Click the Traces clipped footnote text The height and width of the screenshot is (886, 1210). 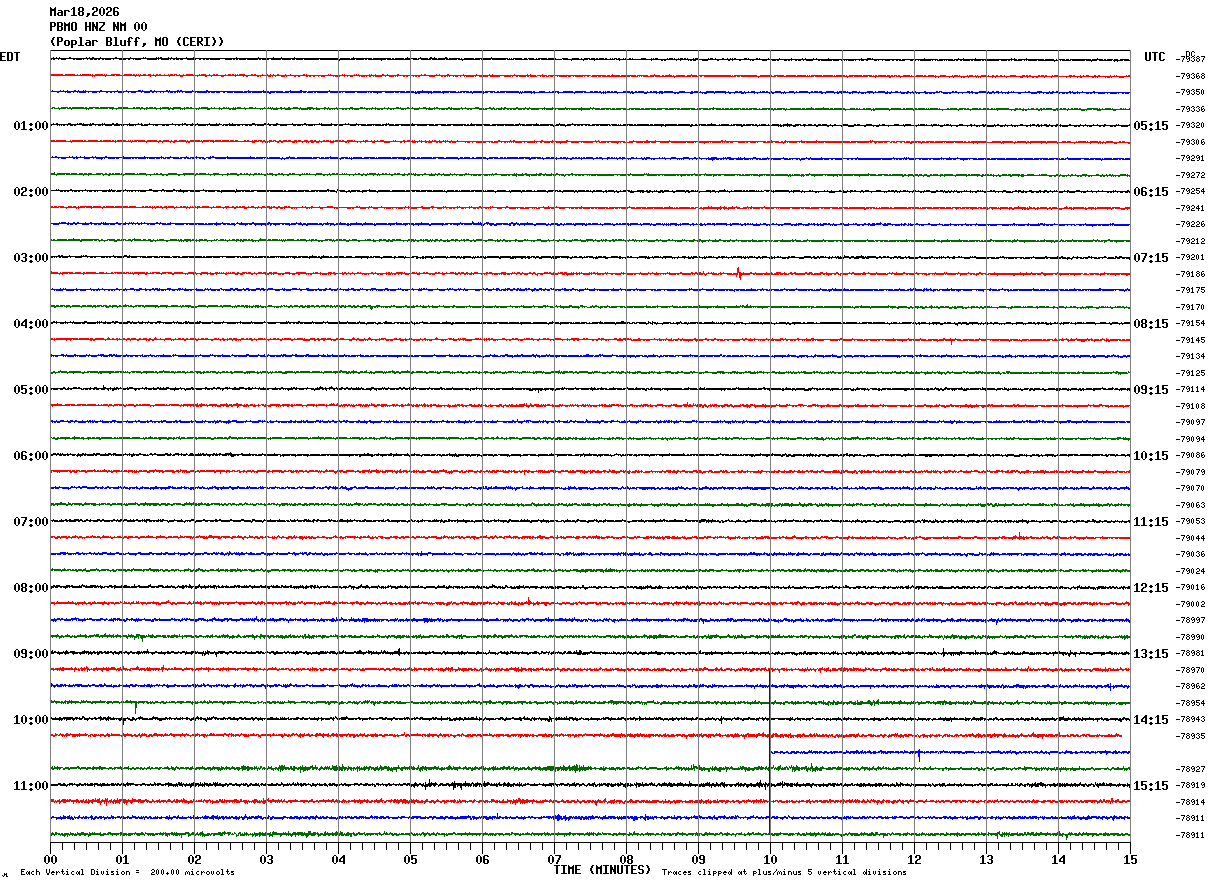[784, 873]
